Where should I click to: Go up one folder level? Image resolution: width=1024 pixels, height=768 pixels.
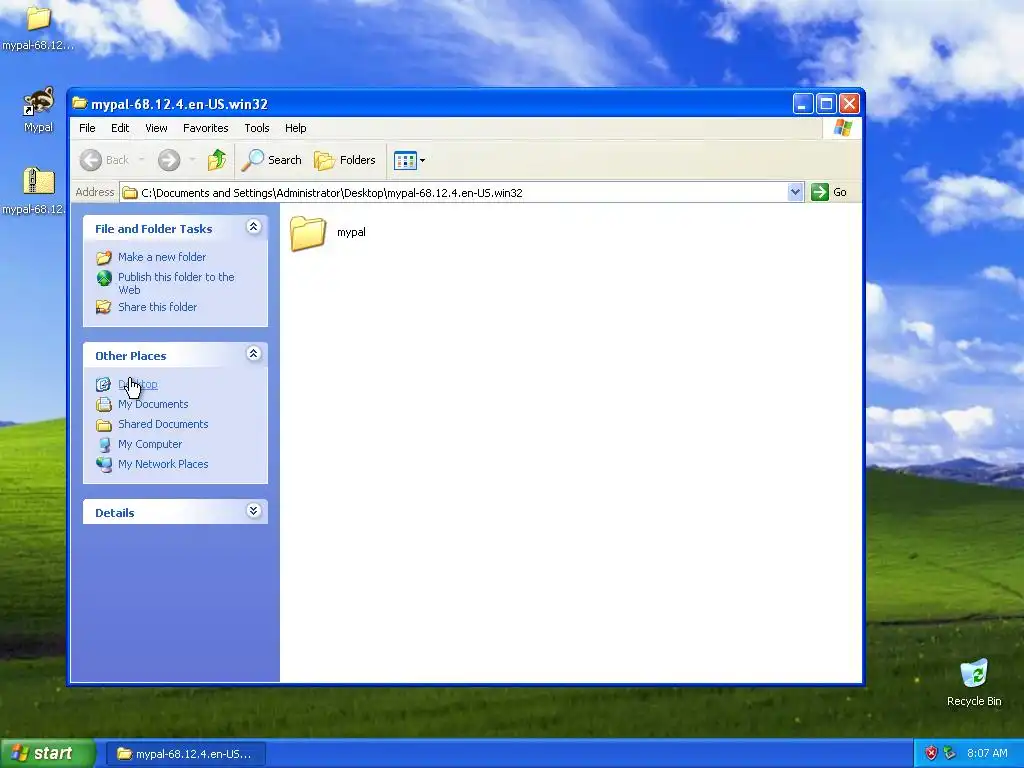217,160
